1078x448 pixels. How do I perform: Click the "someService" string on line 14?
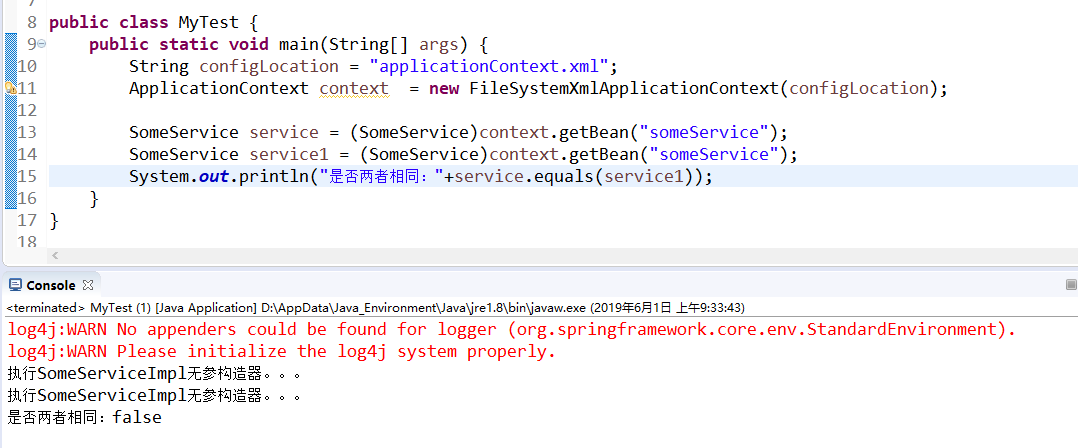click(714, 155)
